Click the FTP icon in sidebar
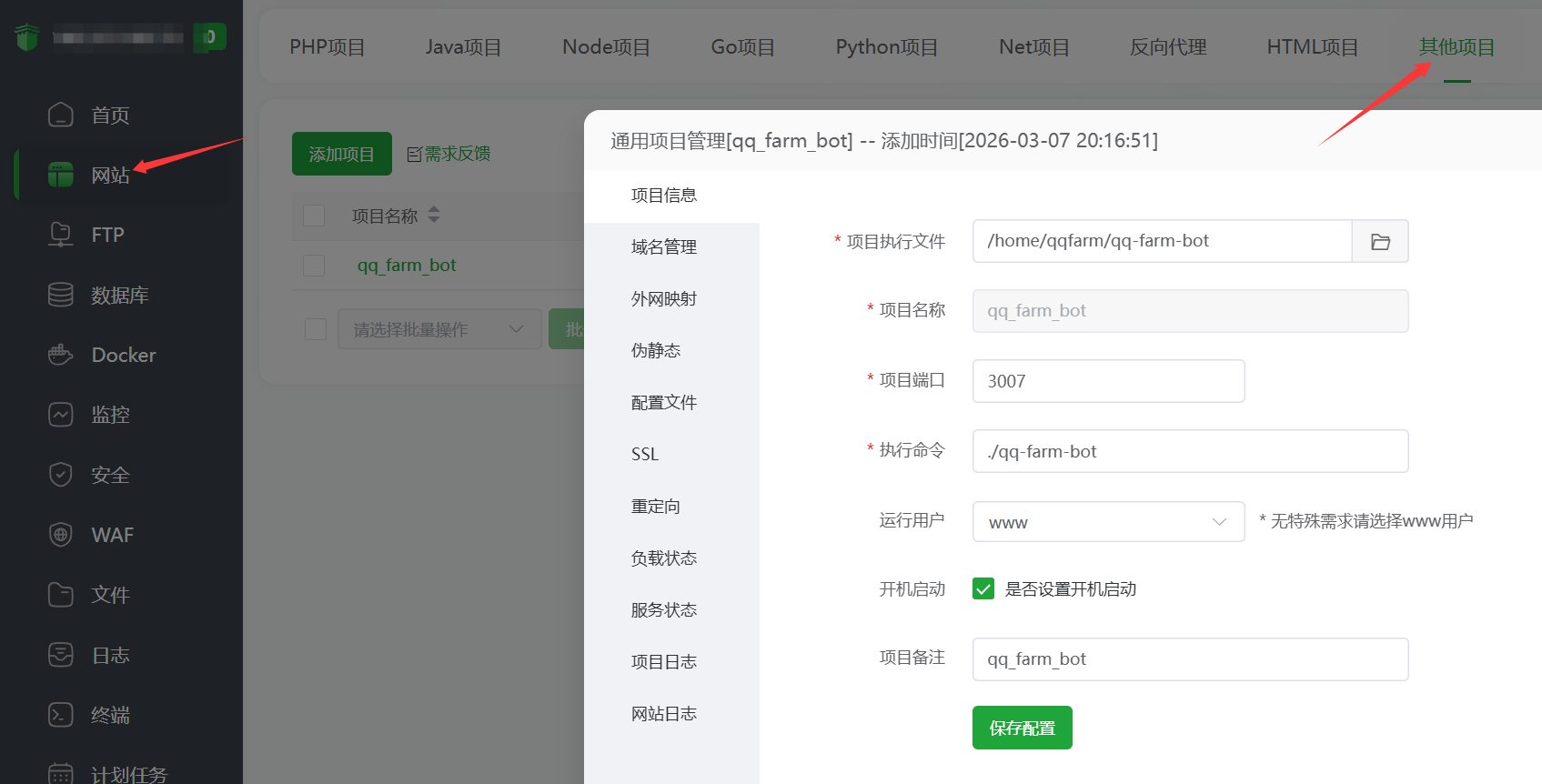This screenshot has height=784, width=1542. click(60, 235)
